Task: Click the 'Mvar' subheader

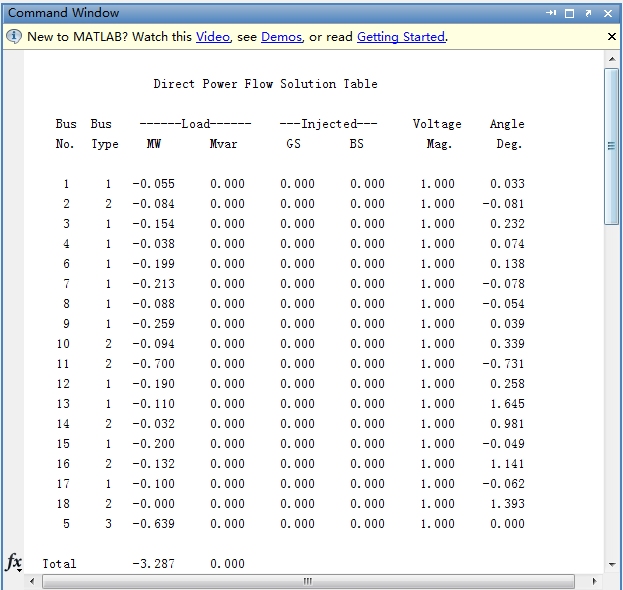Action: 223,144
